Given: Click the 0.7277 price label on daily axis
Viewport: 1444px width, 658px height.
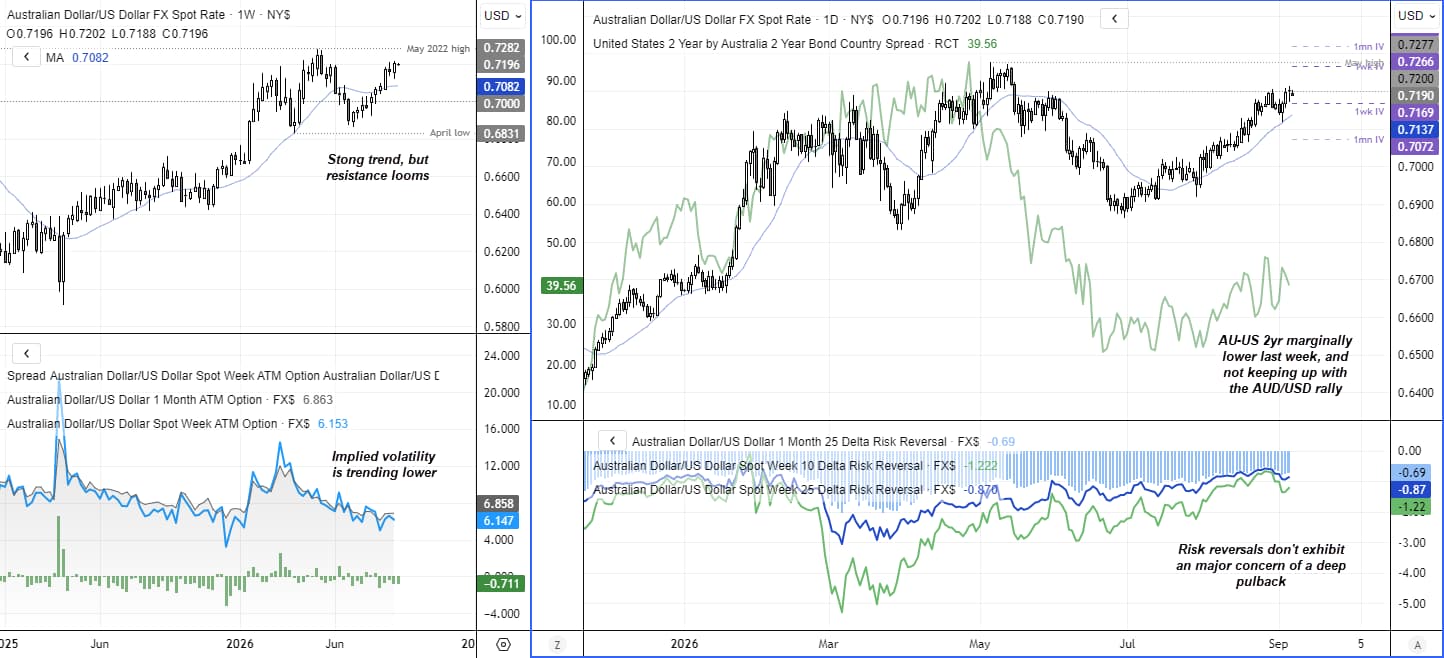Looking at the screenshot, I should pos(1414,45).
